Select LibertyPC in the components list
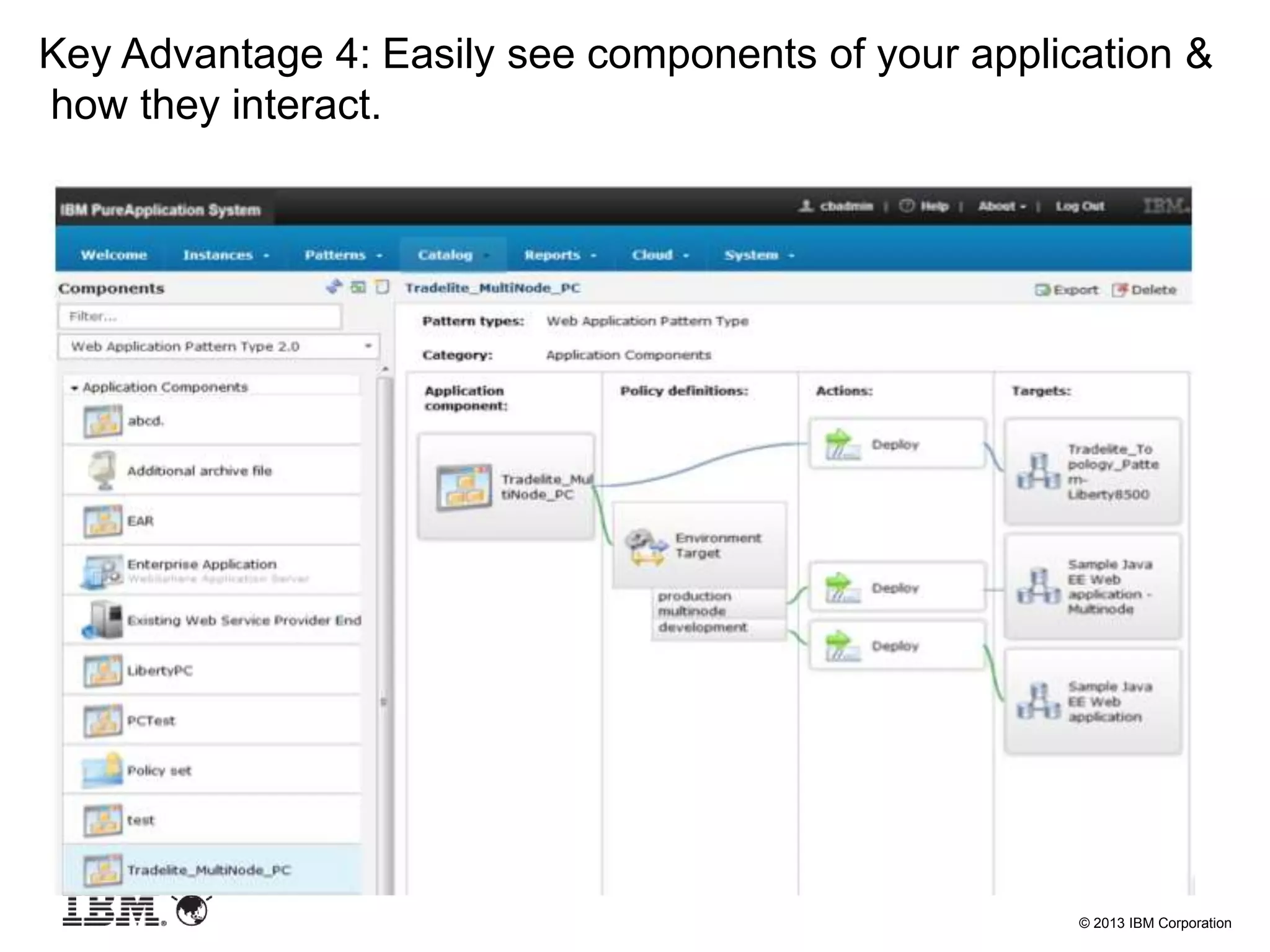1270x952 pixels. (x=159, y=671)
